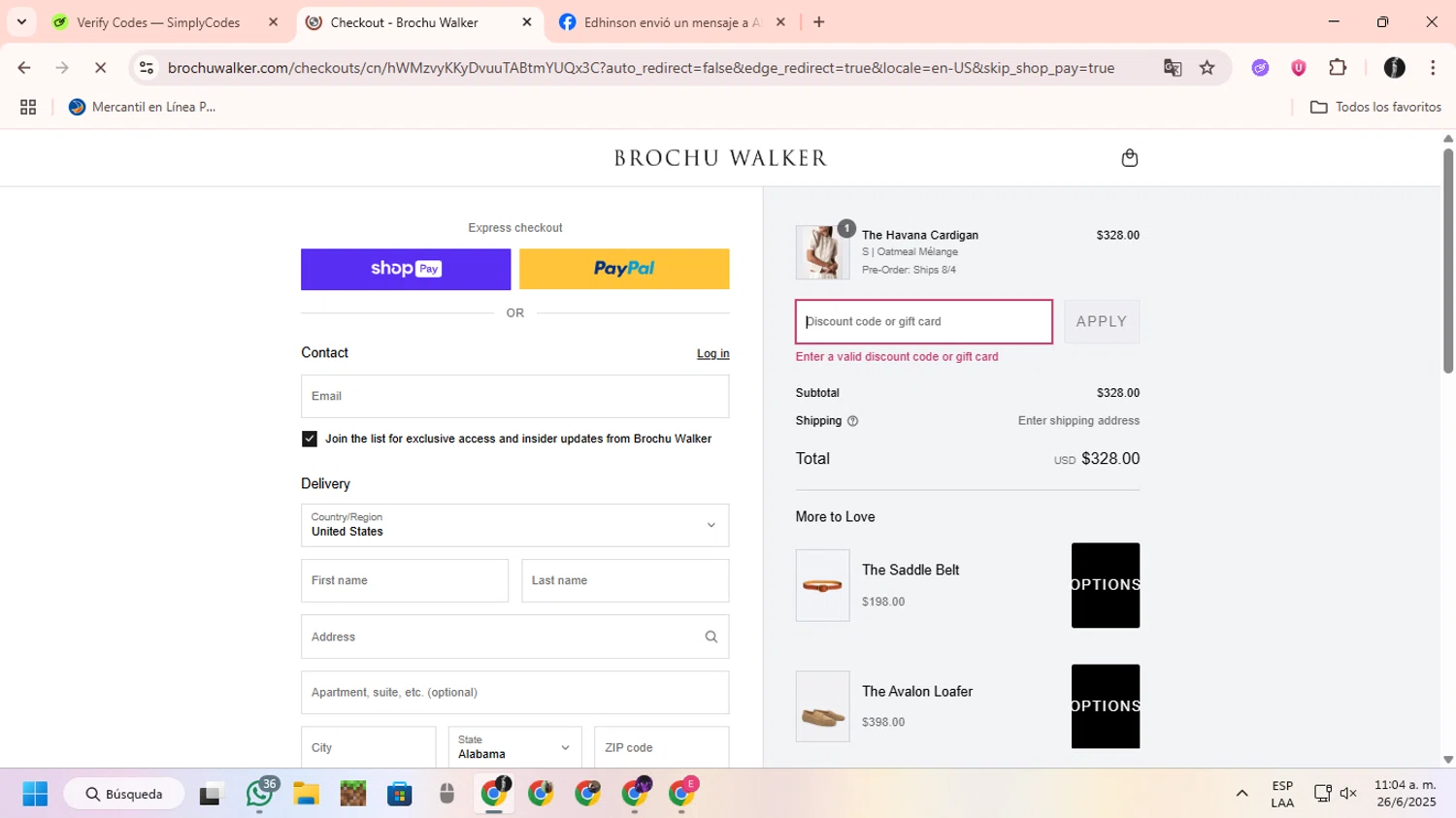Go forward with the forward arrow
Viewport: 1456px width, 818px height.
tap(62, 67)
